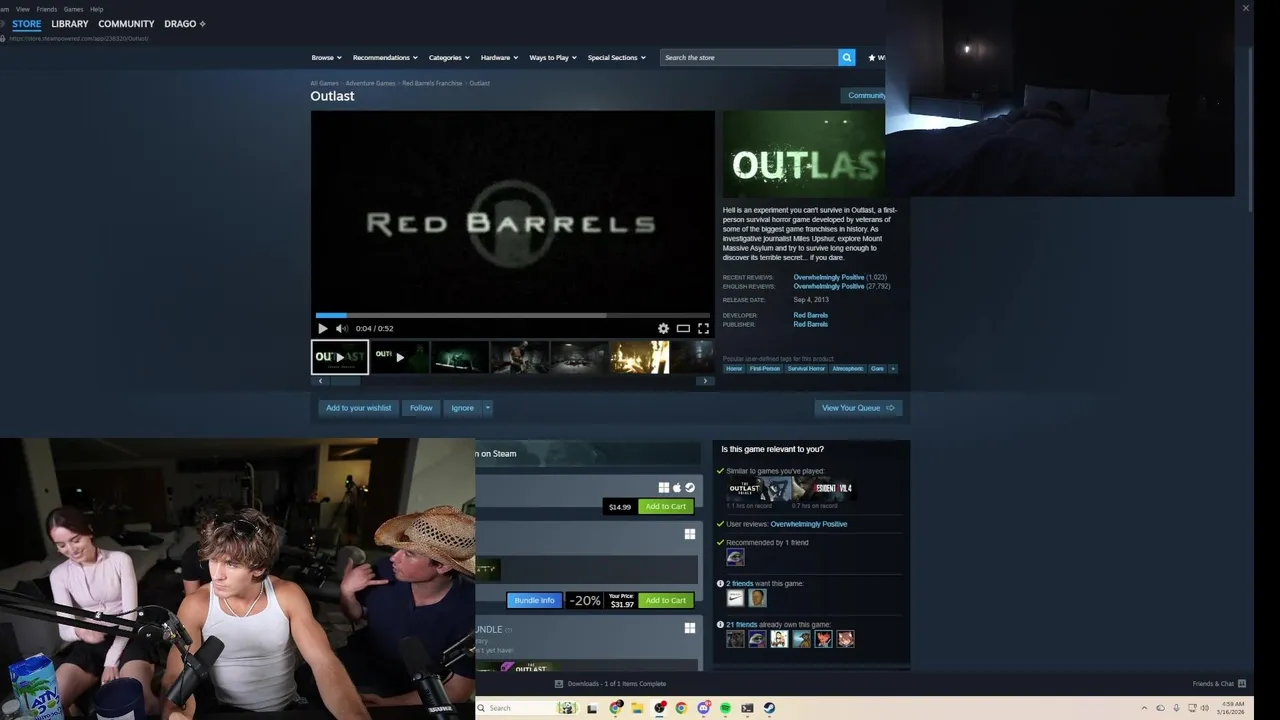
Task: Play the Outlast trailer video
Action: pos(323,328)
